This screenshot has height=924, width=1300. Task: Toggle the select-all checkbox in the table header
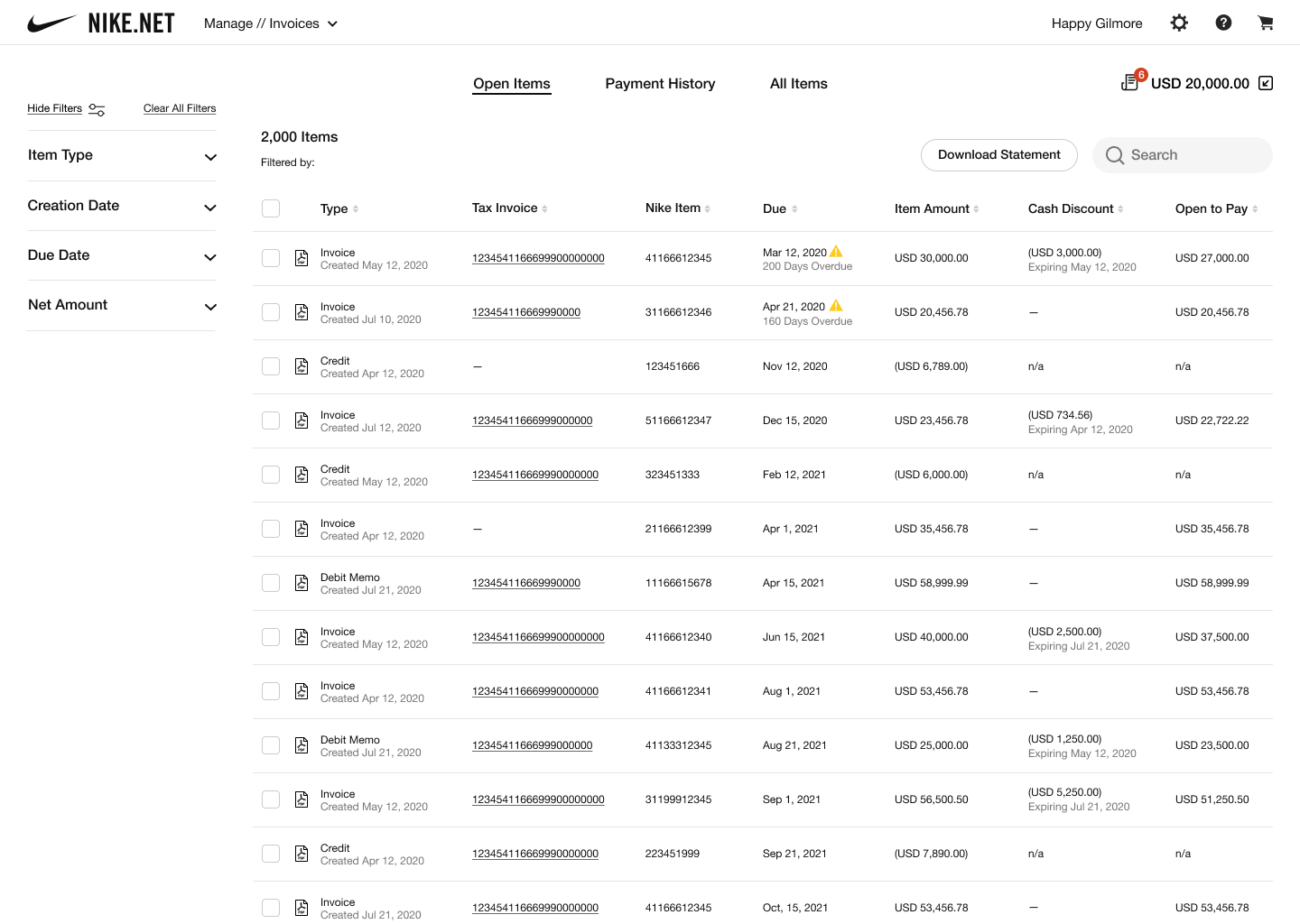271,208
